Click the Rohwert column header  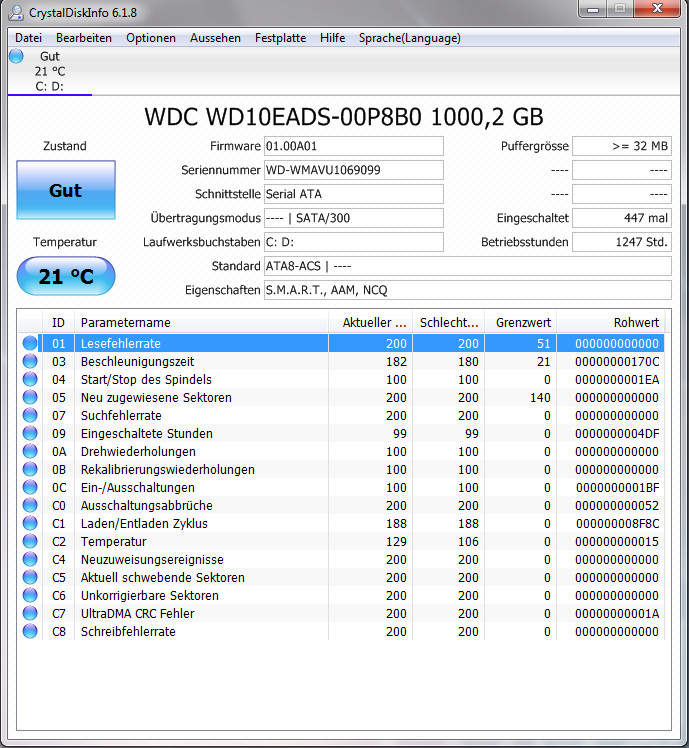[610, 322]
